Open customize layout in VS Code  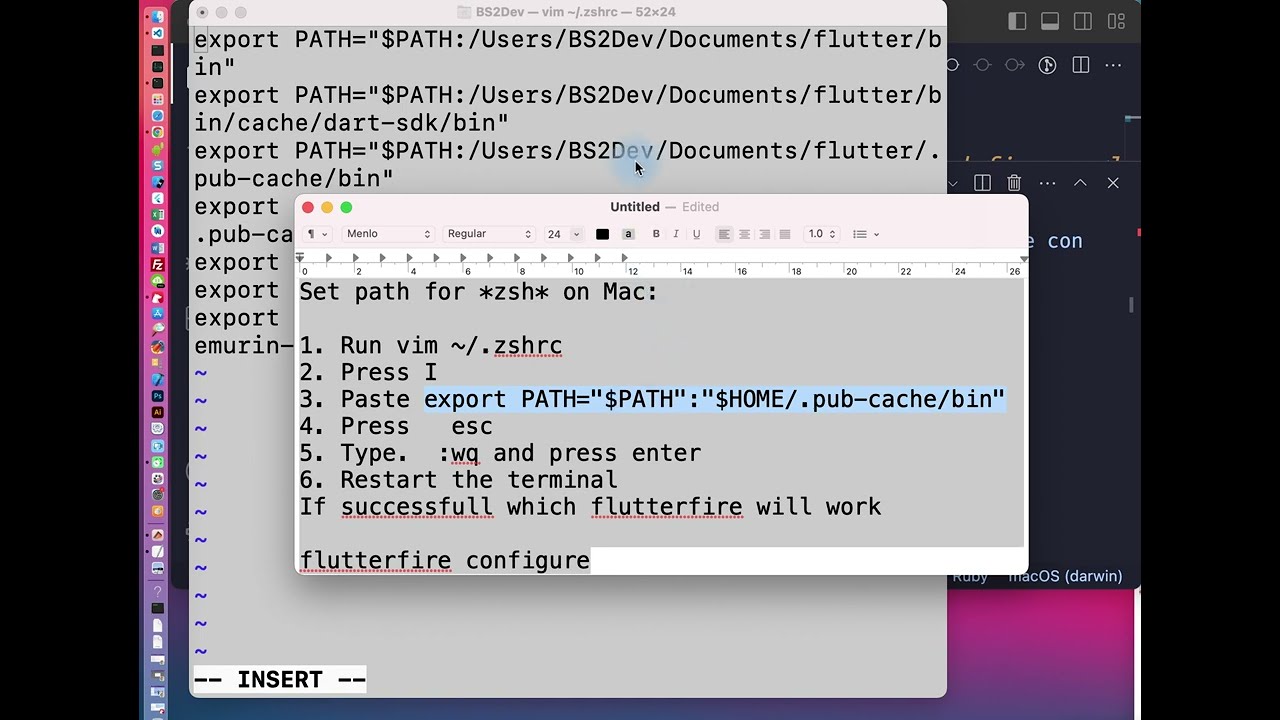click(1116, 21)
